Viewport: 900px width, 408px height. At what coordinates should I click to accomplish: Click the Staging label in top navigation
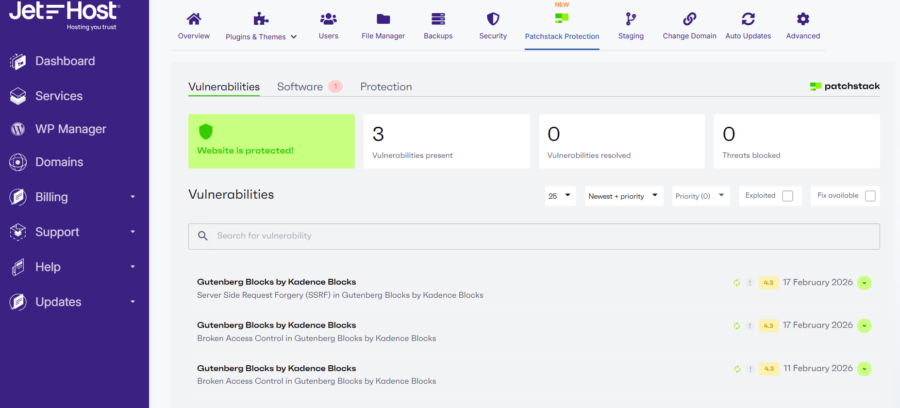[631, 36]
